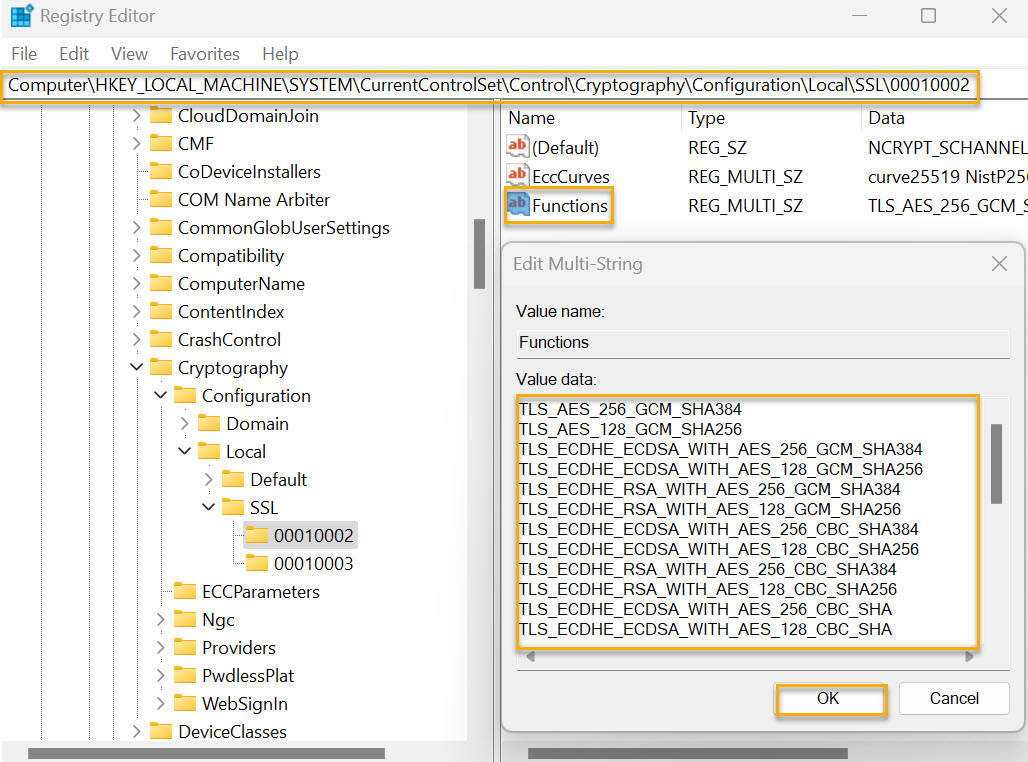Click inside the registry path address bar
This screenshot has width=1028, height=762.
(488, 85)
